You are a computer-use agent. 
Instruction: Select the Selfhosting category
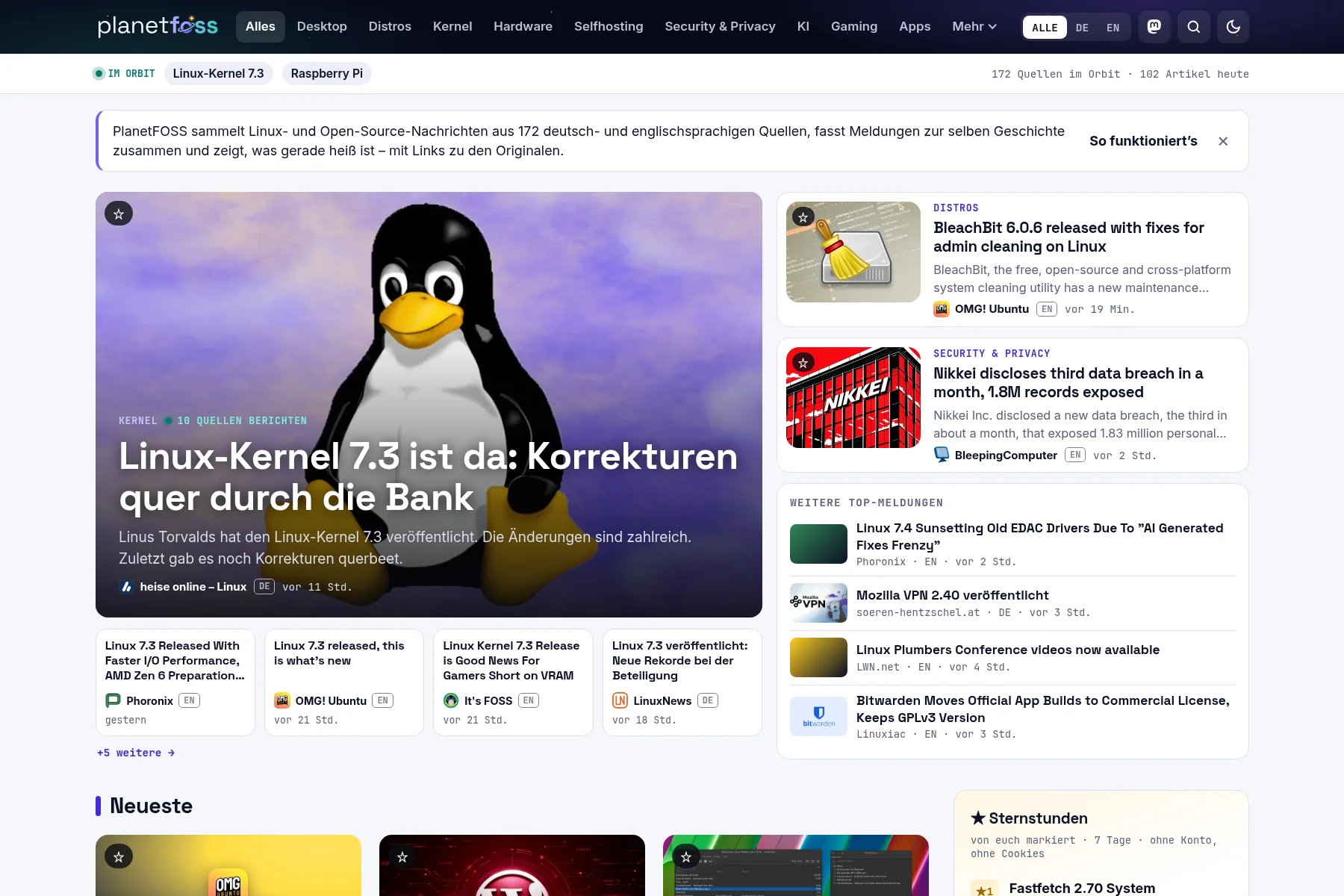click(609, 27)
